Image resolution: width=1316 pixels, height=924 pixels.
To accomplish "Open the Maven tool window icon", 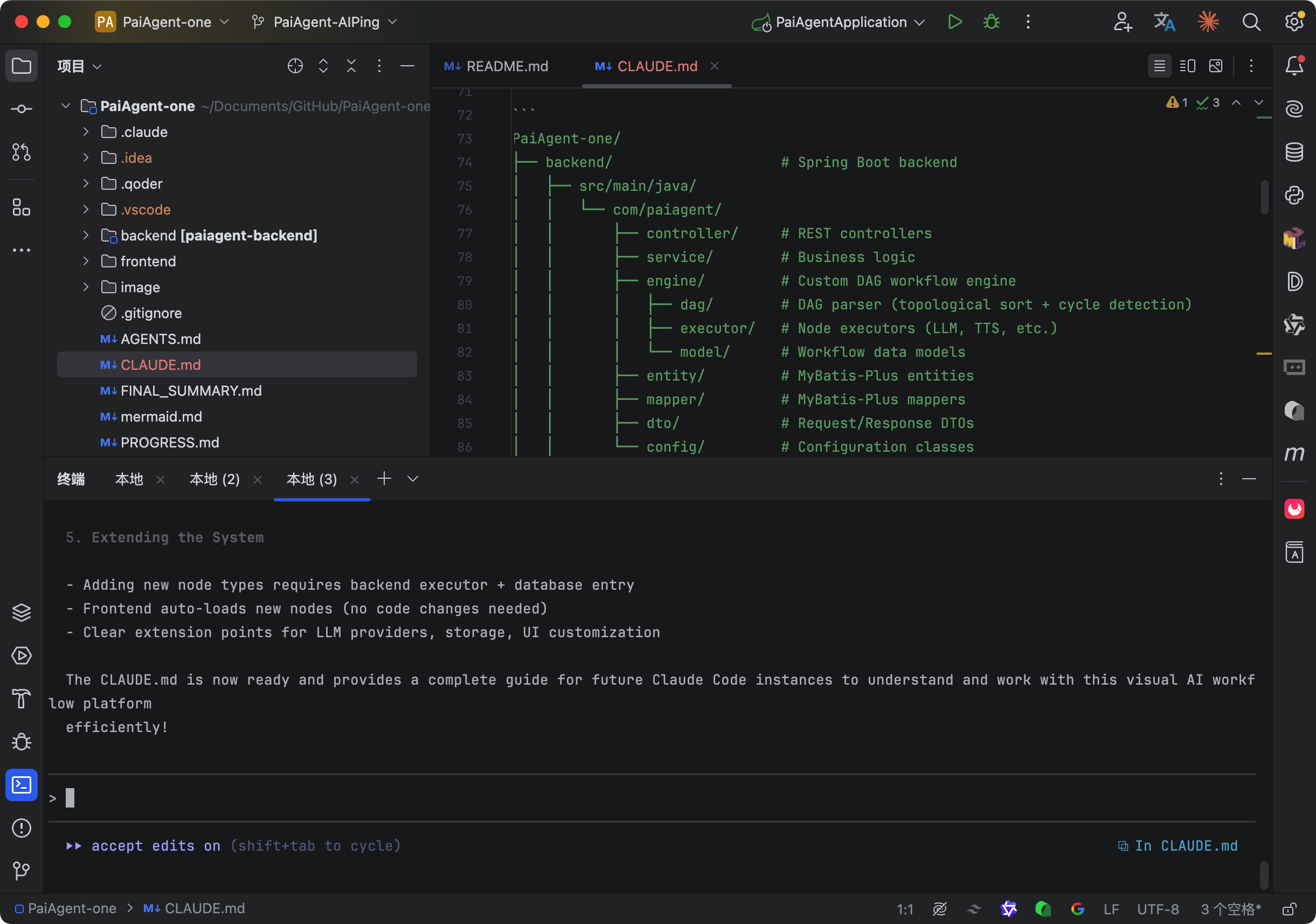I will point(1294,454).
